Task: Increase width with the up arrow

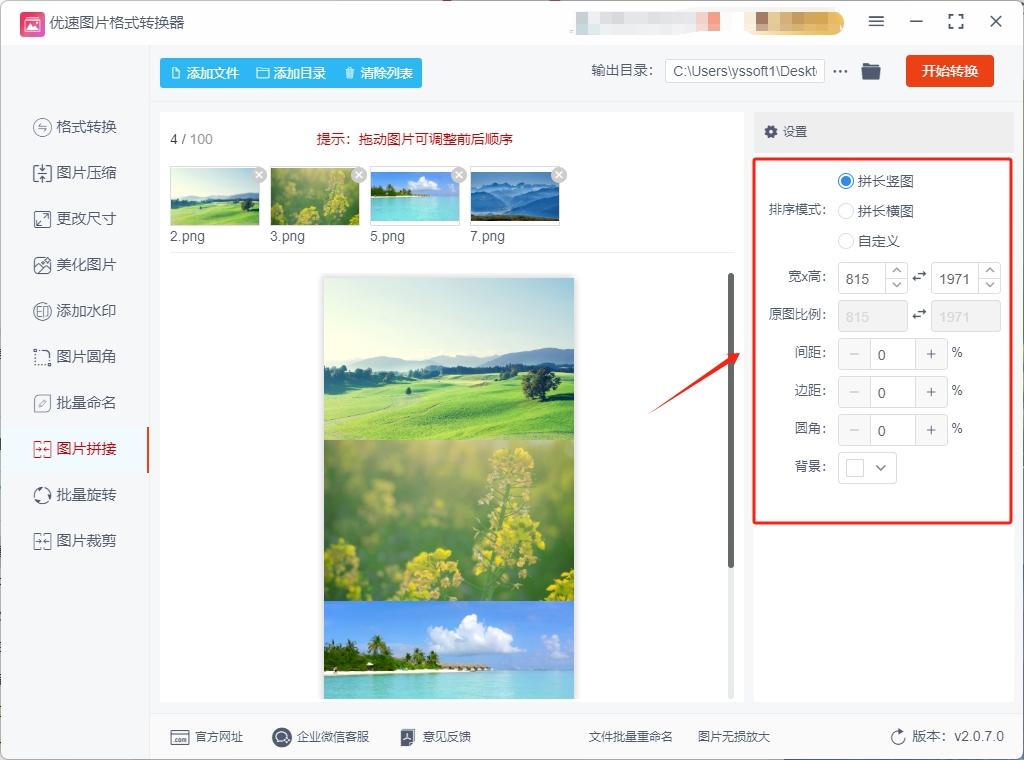Action: 897,270
